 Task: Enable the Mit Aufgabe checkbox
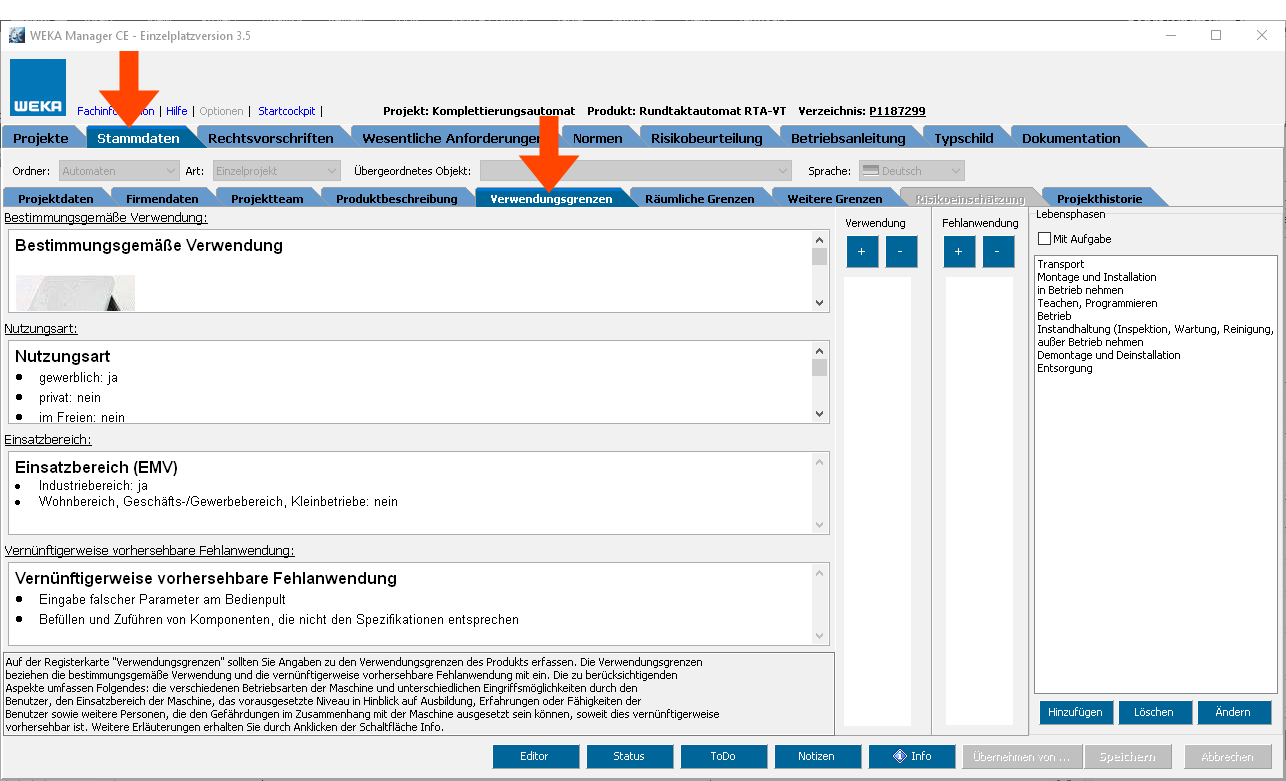click(x=1045, y=239)
